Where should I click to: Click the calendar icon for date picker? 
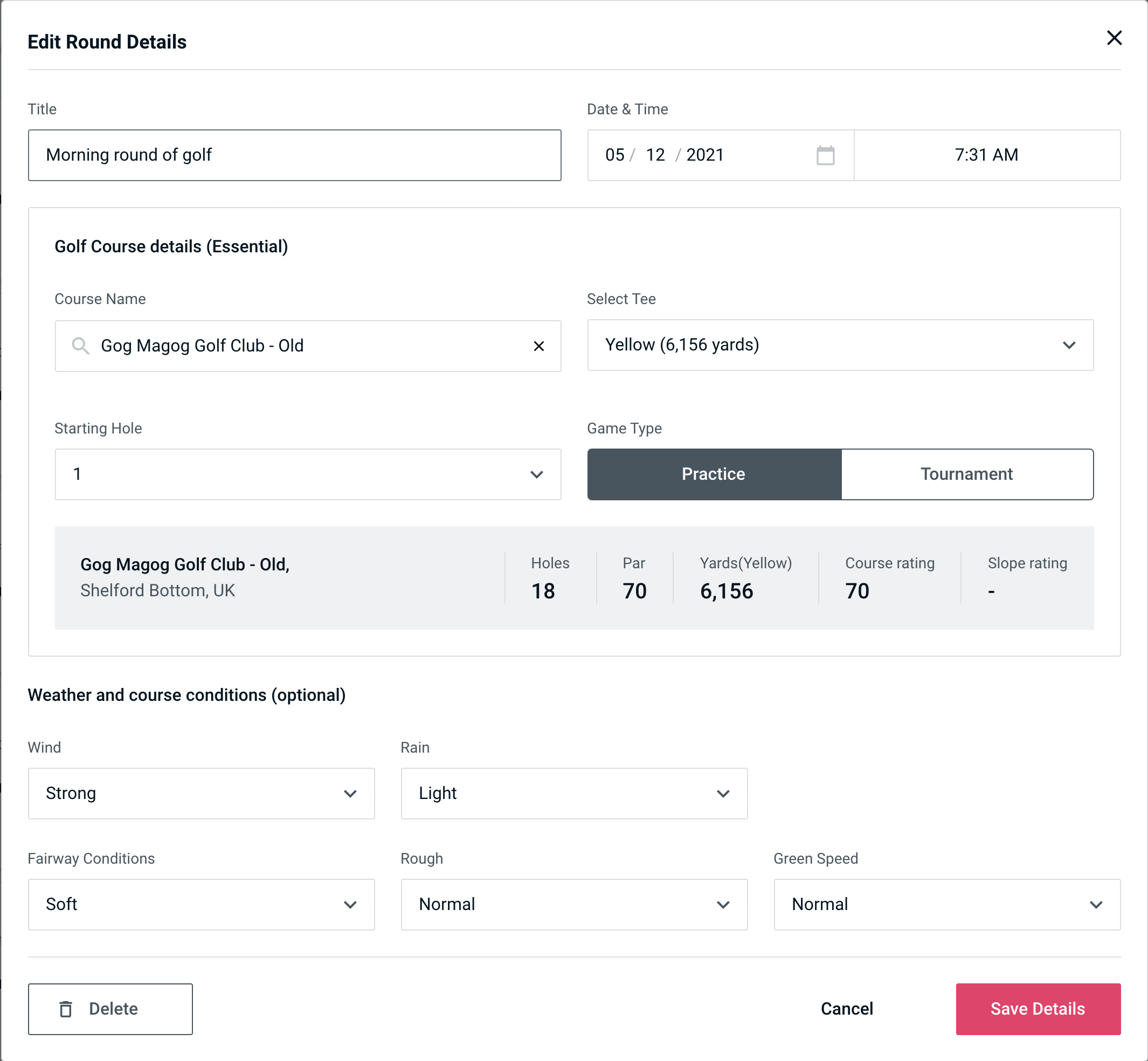[x=826, y=155]
